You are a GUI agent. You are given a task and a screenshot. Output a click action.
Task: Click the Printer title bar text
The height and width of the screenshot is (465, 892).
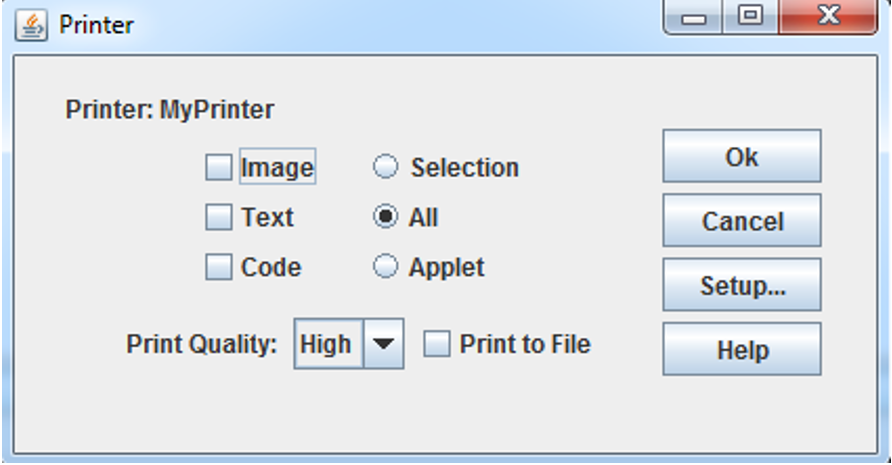coord(96,25)
